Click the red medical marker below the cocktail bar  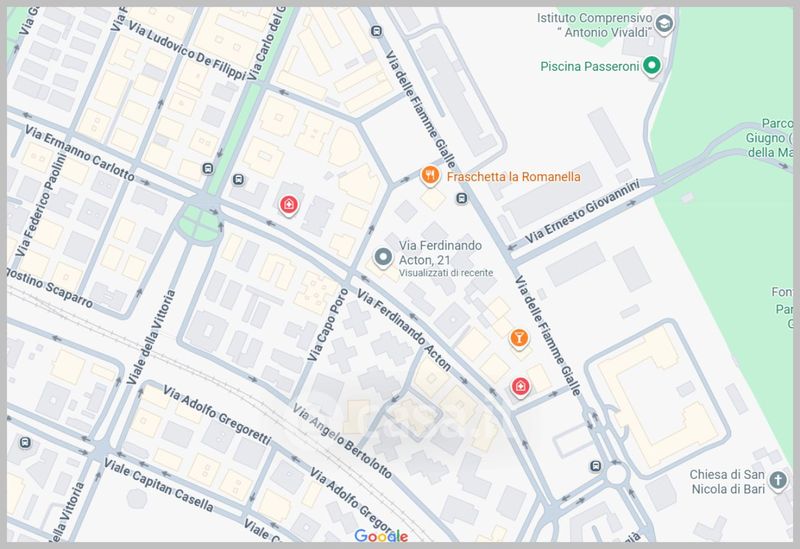(520, 387)
